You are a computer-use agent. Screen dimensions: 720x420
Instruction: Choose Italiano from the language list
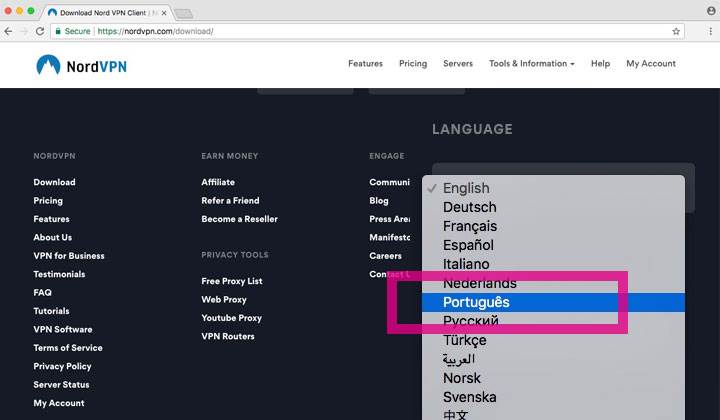pos(553,264)
